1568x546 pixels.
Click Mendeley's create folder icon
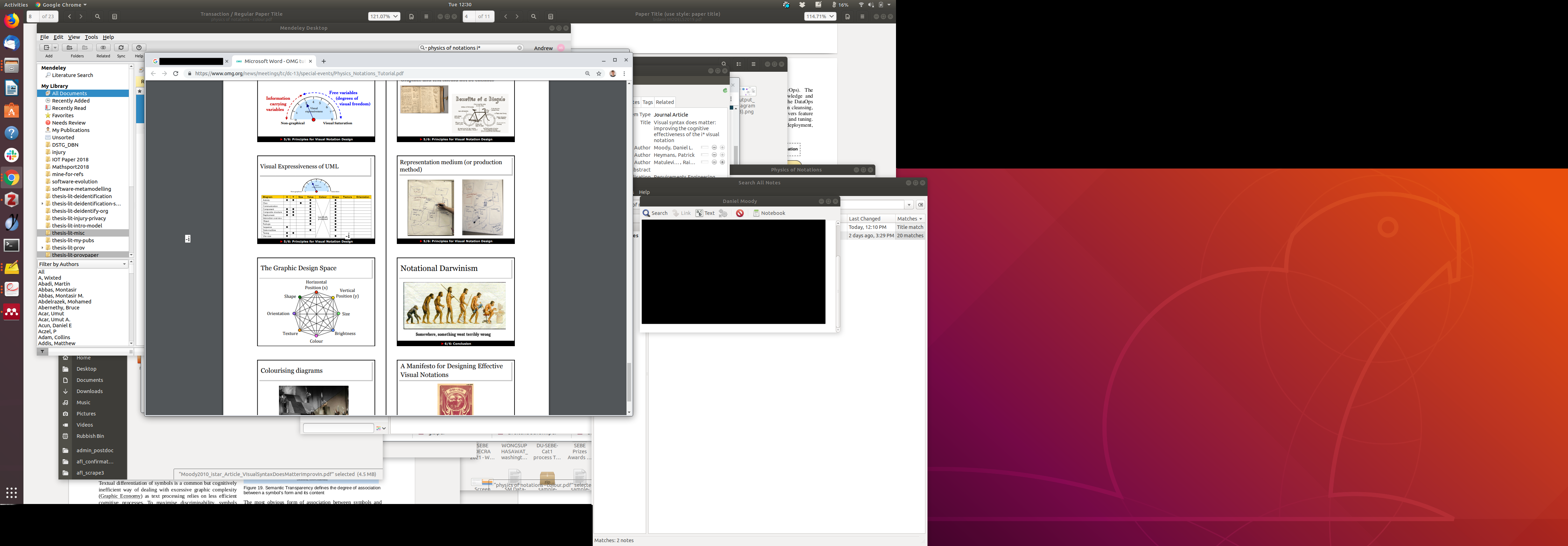(69, 48)
